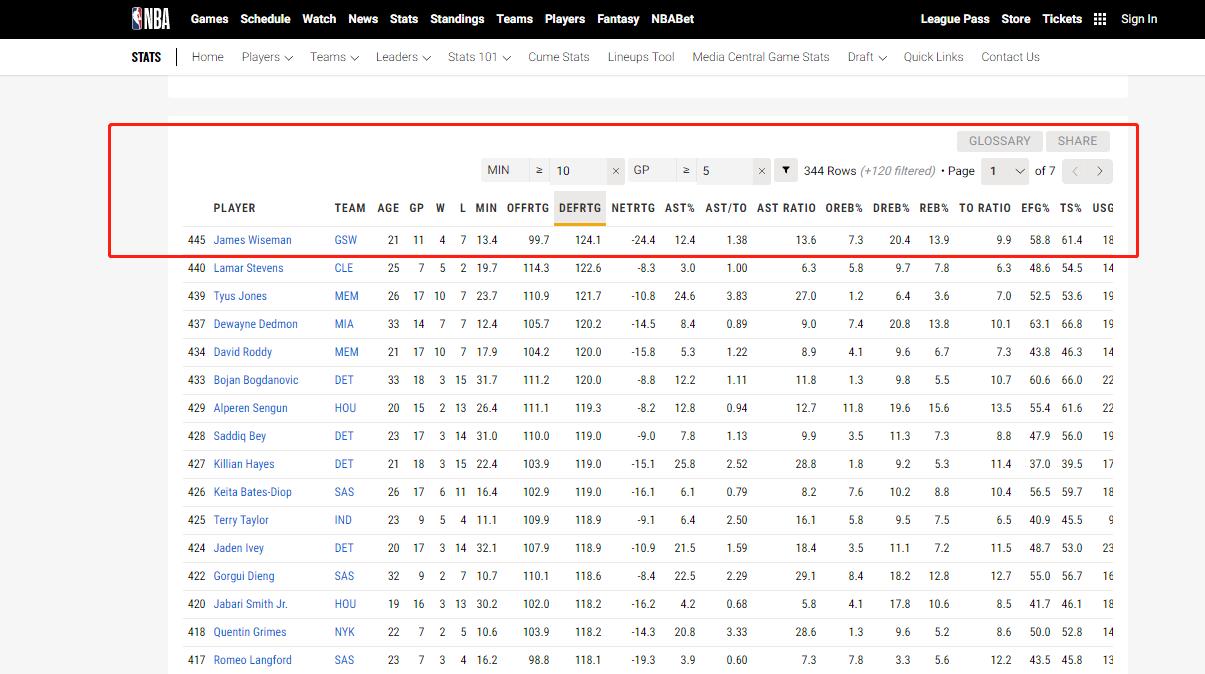Open the page number dropdown
This screenshot has height=674, width=1205.
click(1005, 171)
